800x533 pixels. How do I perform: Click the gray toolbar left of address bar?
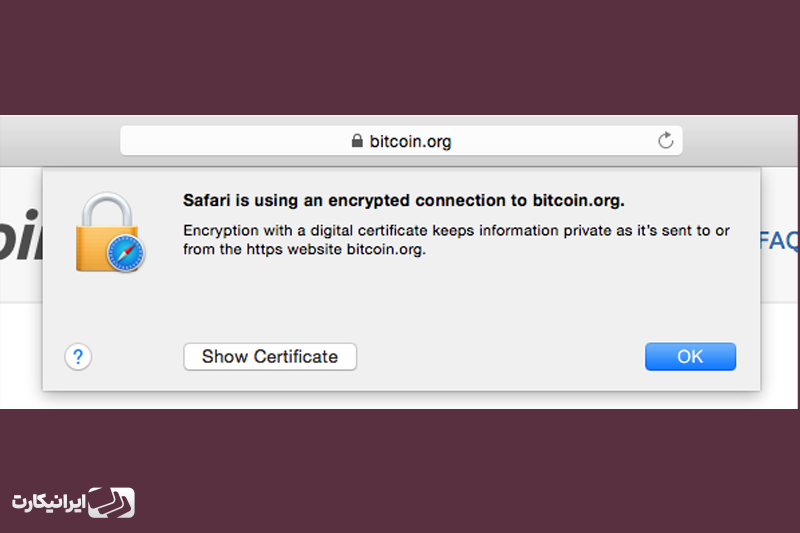tap(60, 141)
